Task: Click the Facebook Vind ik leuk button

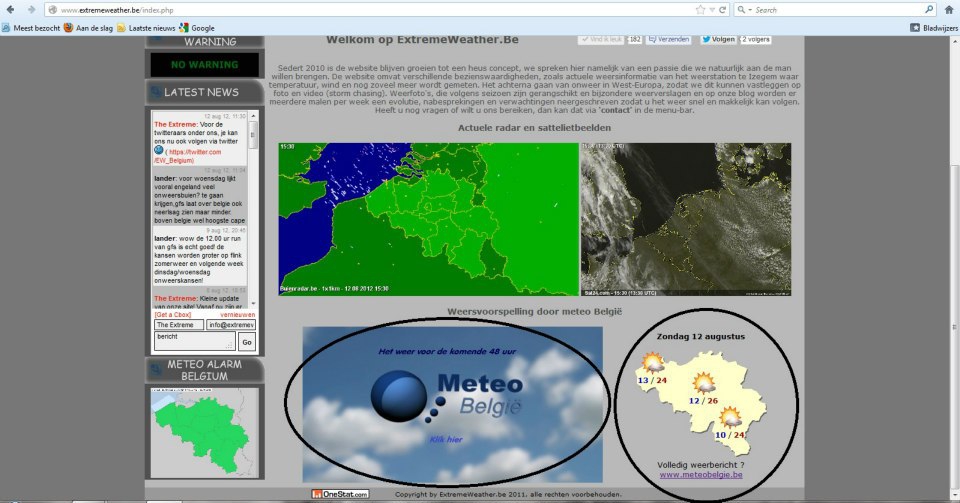Action: tap(601, 39)
